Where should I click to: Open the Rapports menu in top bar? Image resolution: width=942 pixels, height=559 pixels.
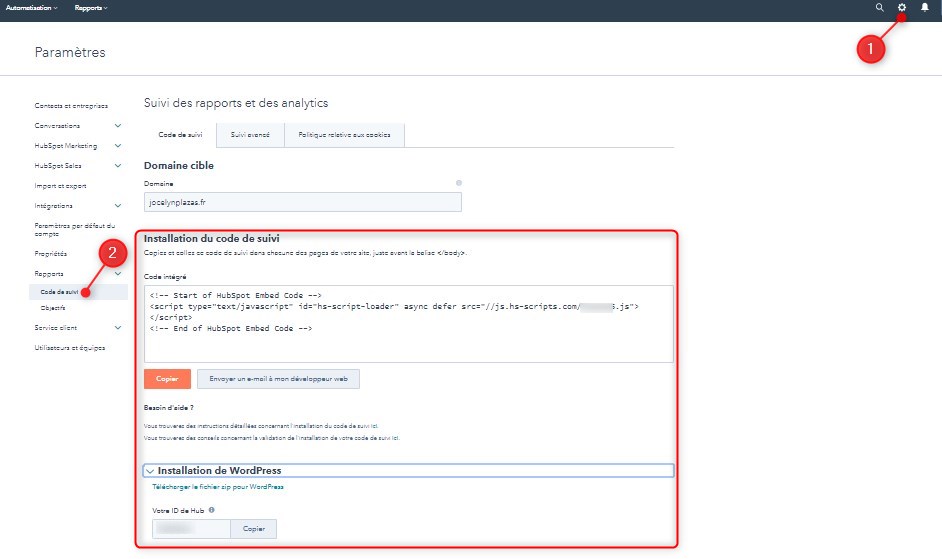click(x=91, y=8)
